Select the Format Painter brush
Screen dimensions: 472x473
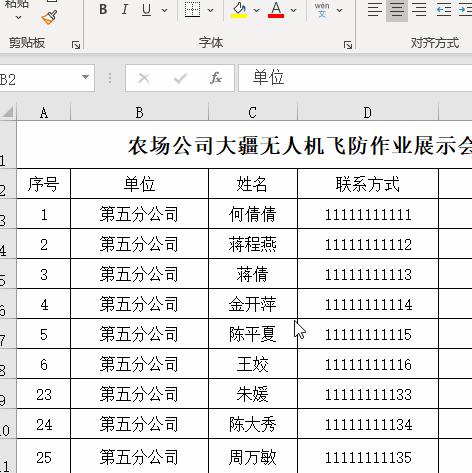point(49,18)
